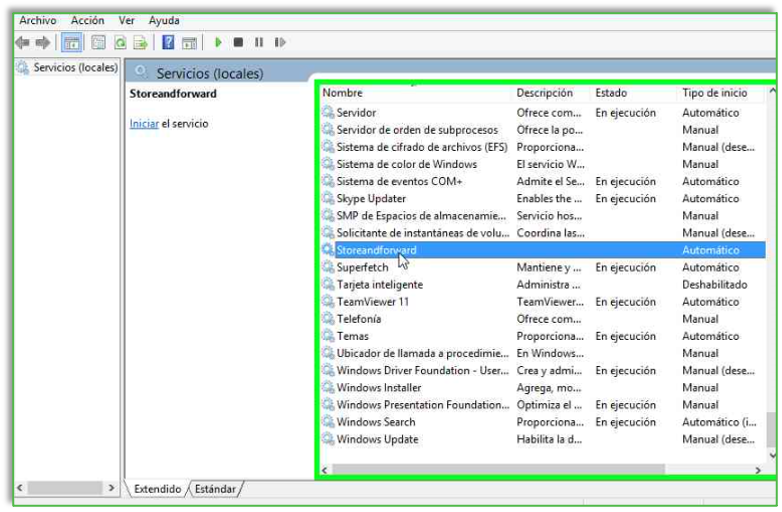Click the Iniciar link to start service
The width and height of the screenshot is (782, 512).
click(144, 124)
